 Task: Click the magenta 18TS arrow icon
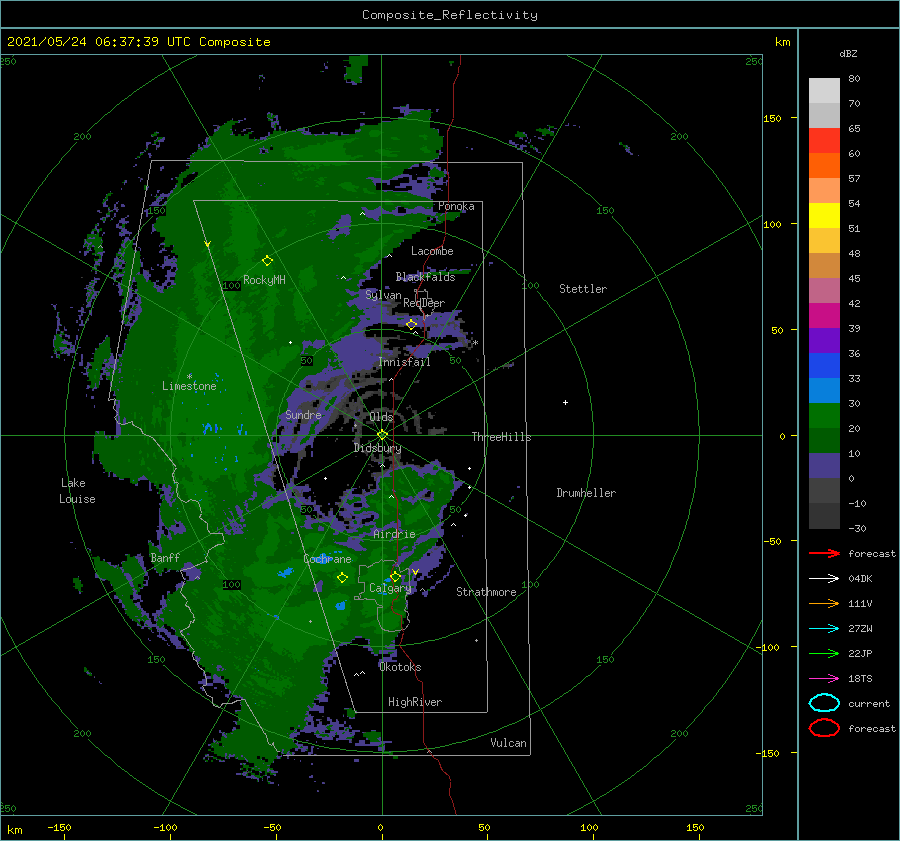click(824, 679)
